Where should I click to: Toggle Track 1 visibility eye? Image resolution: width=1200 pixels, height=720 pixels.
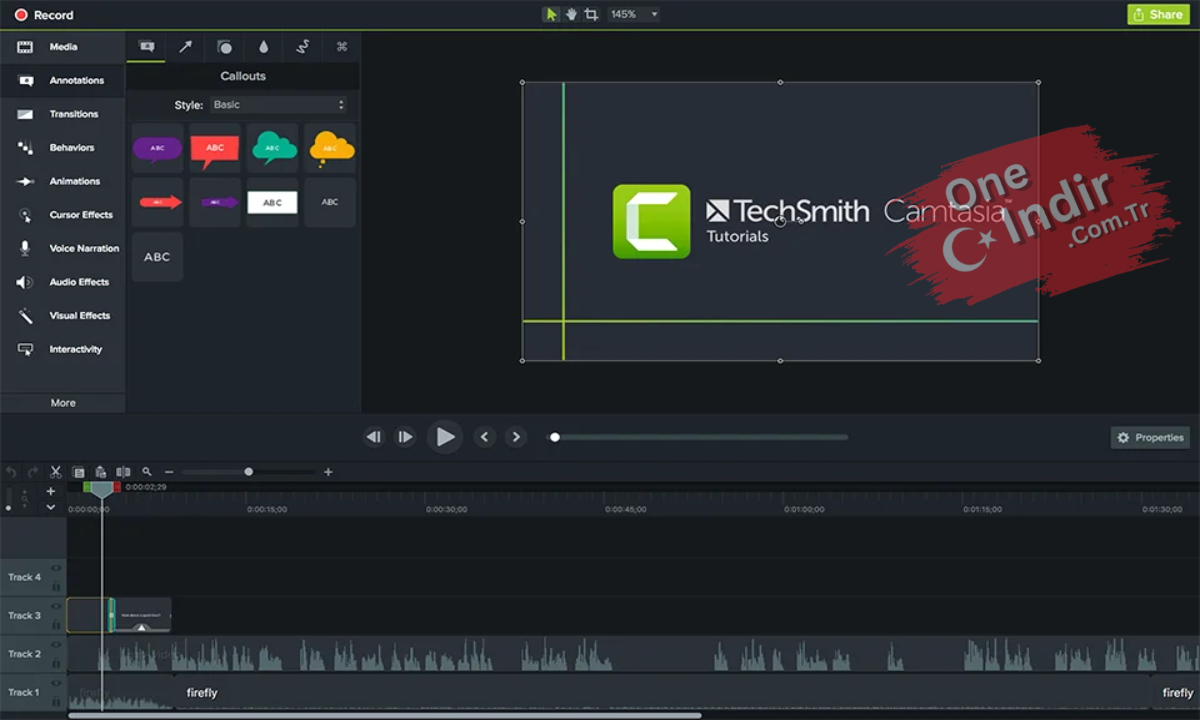(x=56, y=684)
